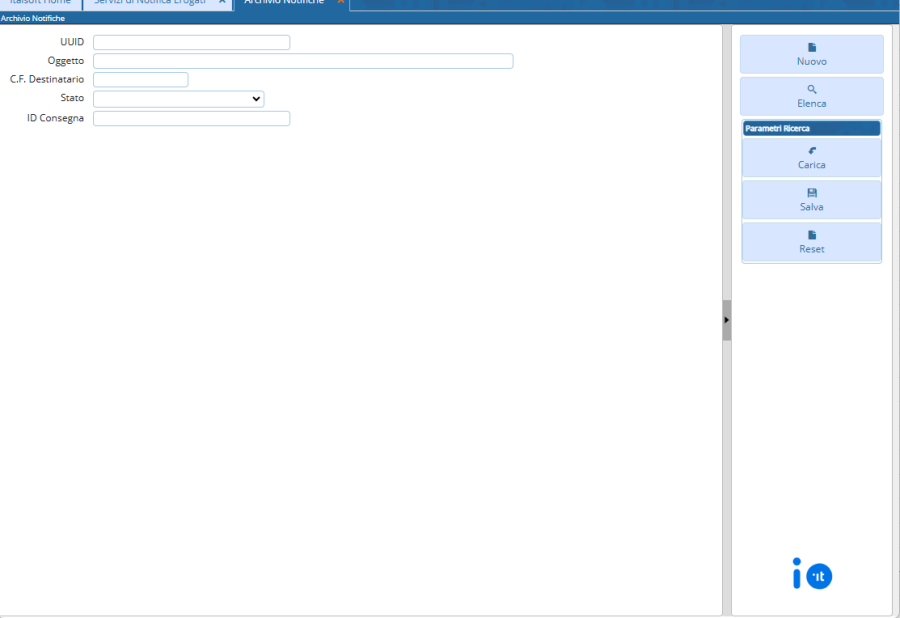Click the arrow icon above Carica
The image size is (900, 618).
[812, 151]
